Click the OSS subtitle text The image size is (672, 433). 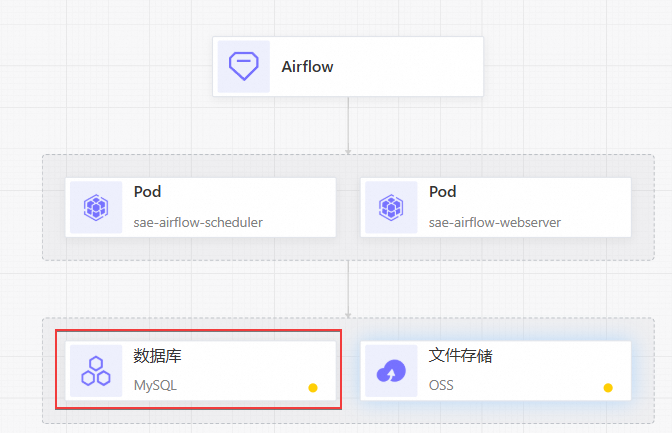pos(441,385)
